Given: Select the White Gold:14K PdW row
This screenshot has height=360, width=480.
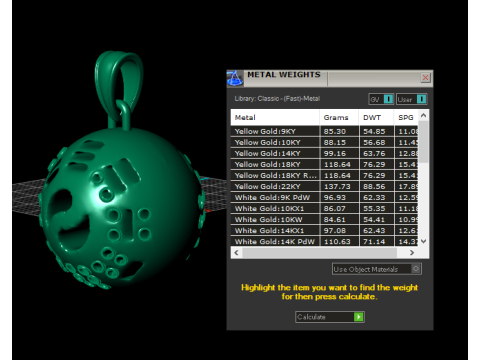Looking at the screenshot, I should pos(324,241).
